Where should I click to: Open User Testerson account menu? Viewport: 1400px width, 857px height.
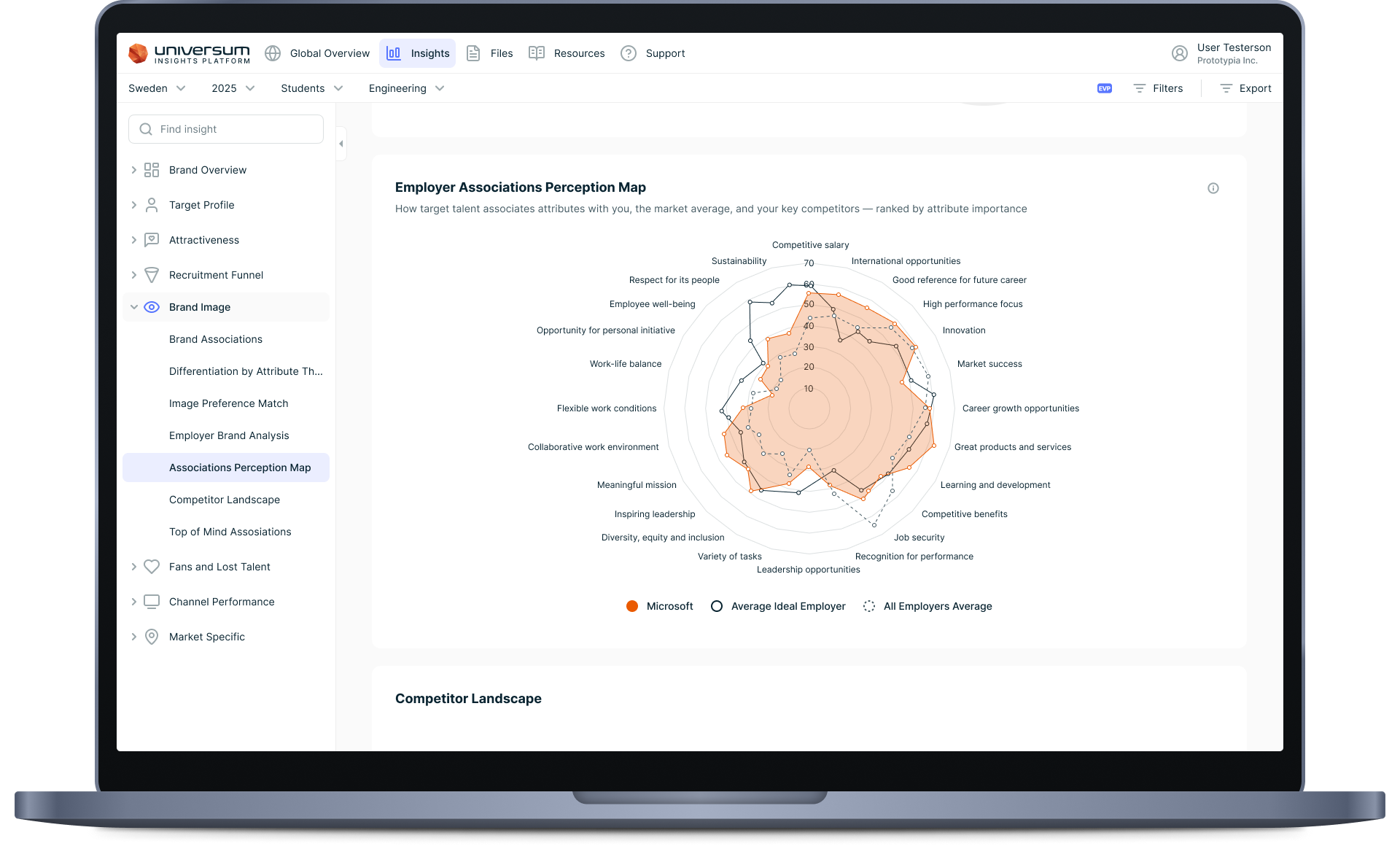click(1234, 53)
